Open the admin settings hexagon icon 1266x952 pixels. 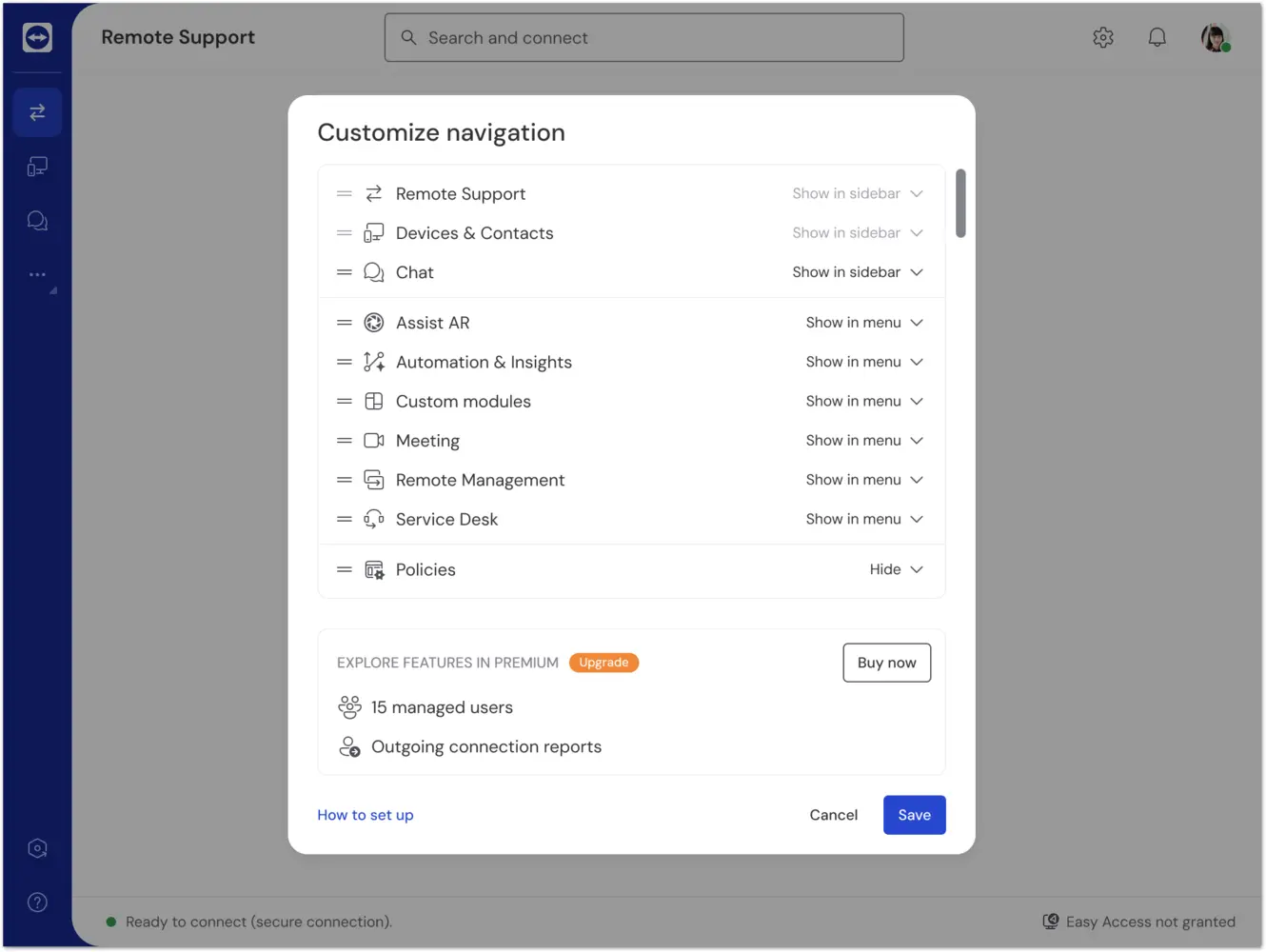click(37, 848)
